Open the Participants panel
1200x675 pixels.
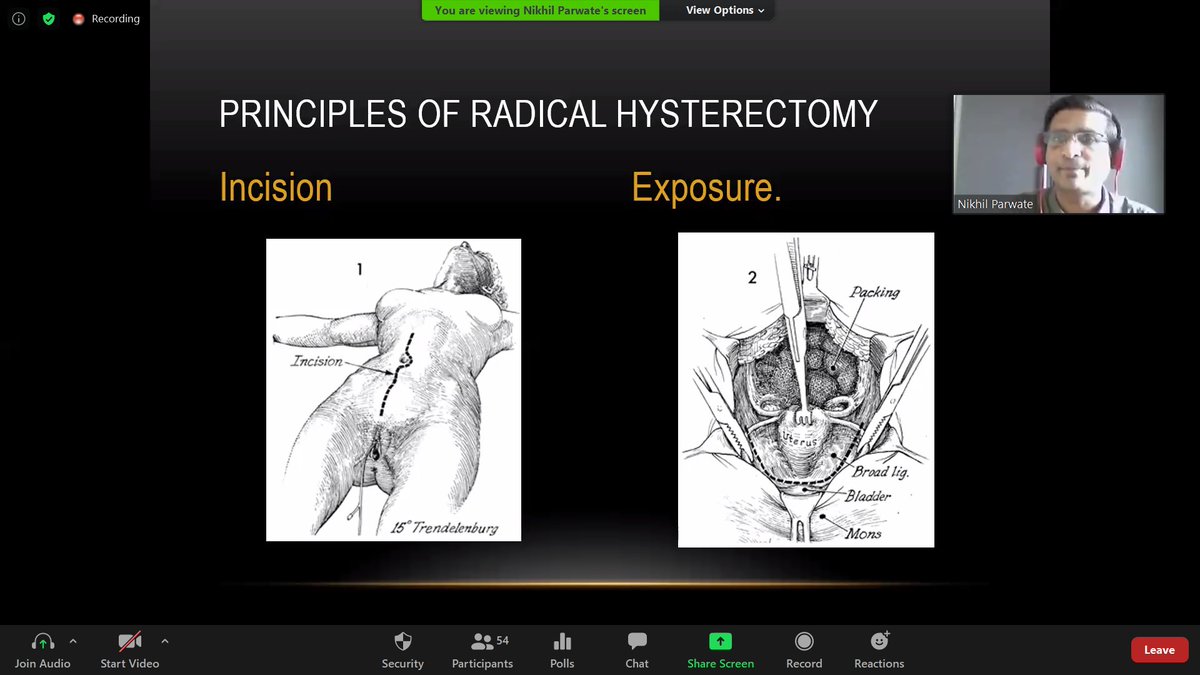(x=482, y=650)
